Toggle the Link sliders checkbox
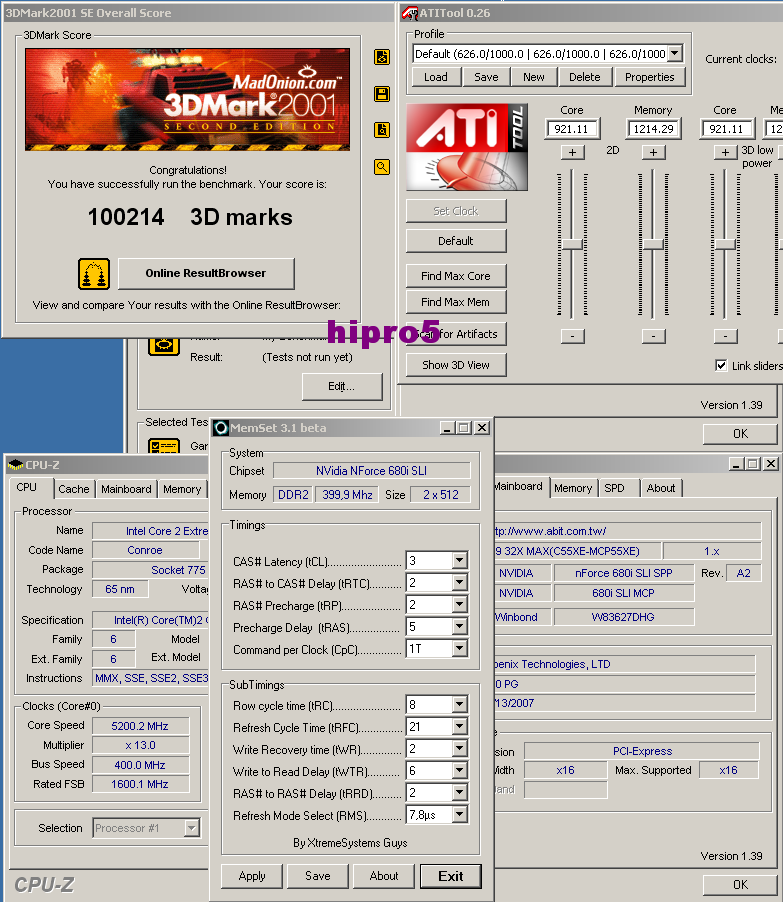 pos(720,365)
